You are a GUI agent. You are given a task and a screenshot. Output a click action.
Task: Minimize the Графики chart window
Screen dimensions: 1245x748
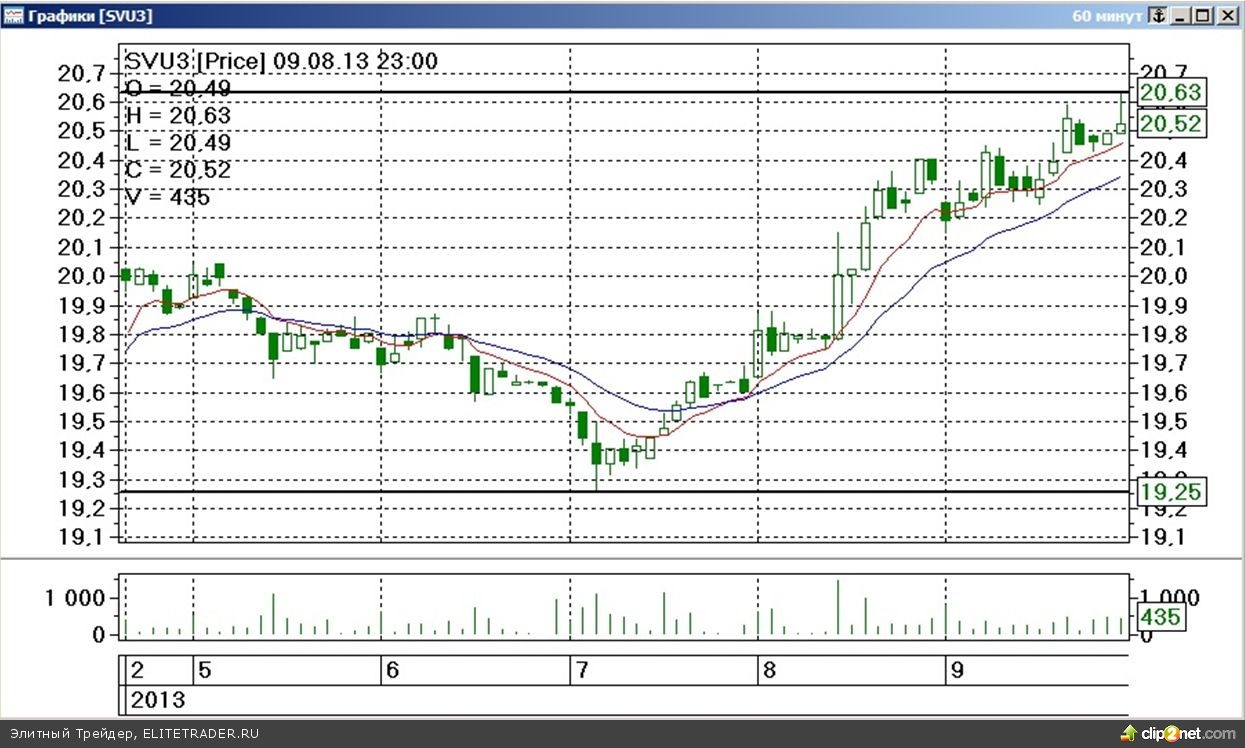(1182, 15)
